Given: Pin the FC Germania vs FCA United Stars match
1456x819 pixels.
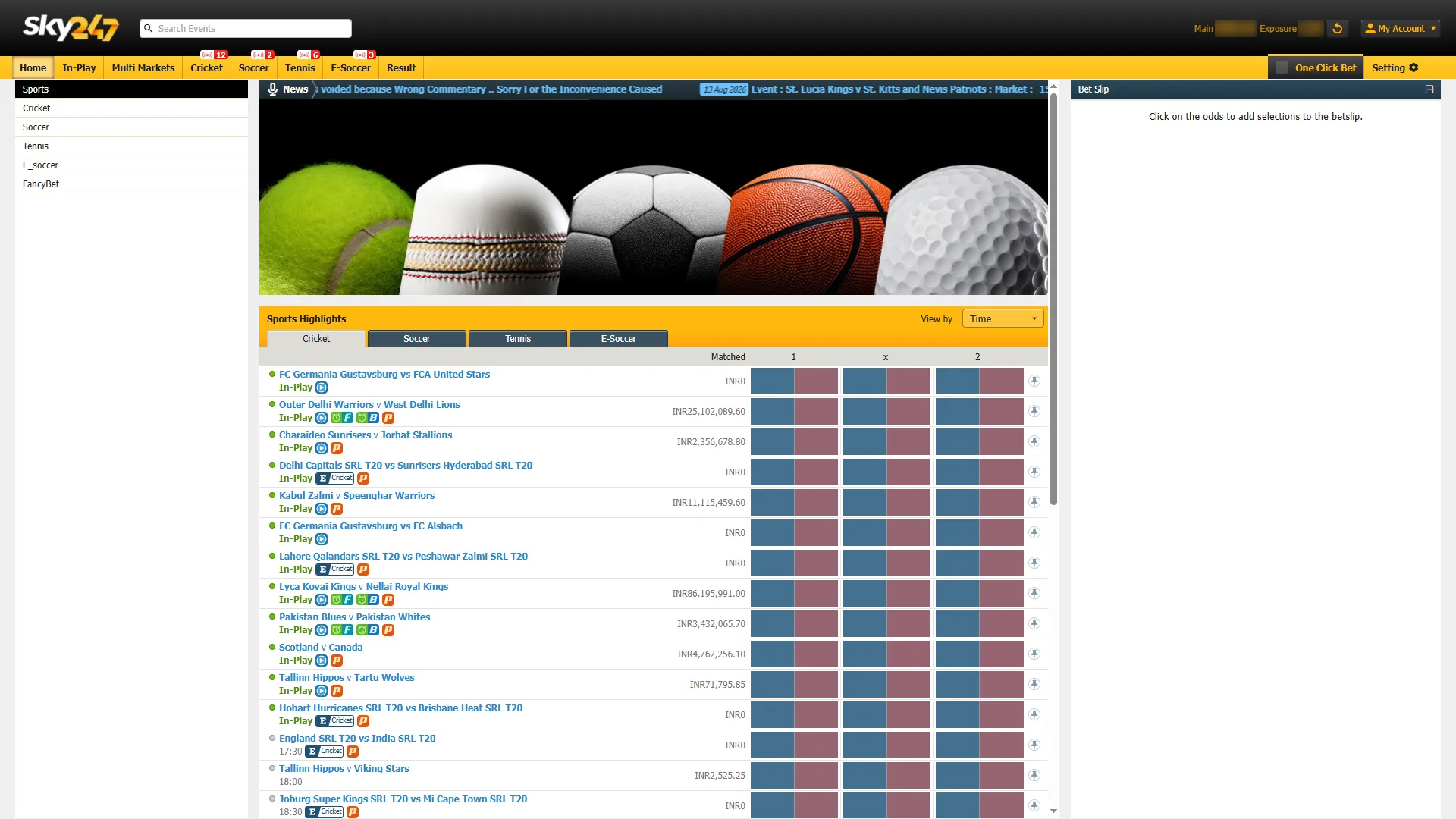Looking at the screenshot, I should coord(1034,381).
